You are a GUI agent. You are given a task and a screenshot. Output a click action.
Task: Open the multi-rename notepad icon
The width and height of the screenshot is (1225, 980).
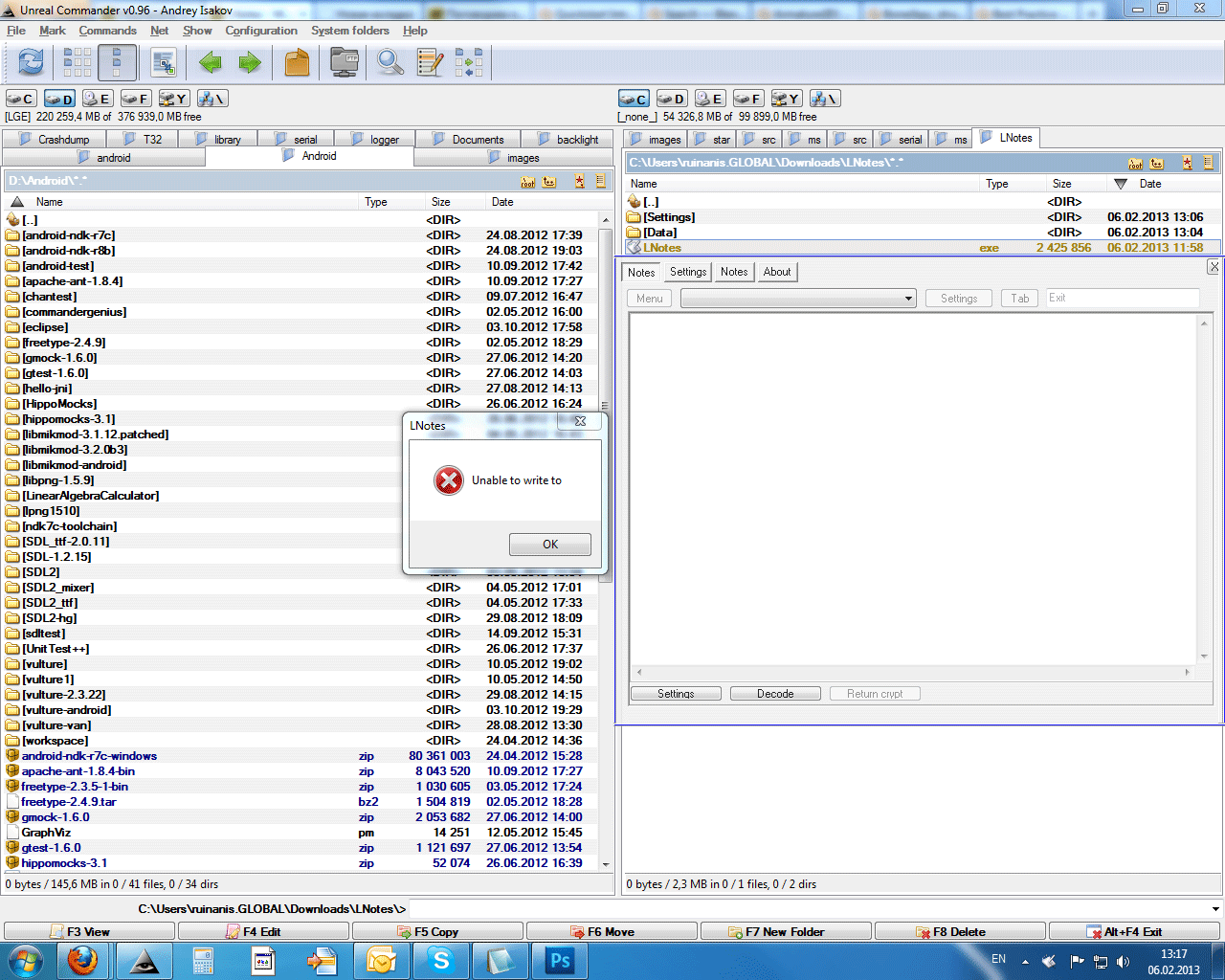pos(431,63)
